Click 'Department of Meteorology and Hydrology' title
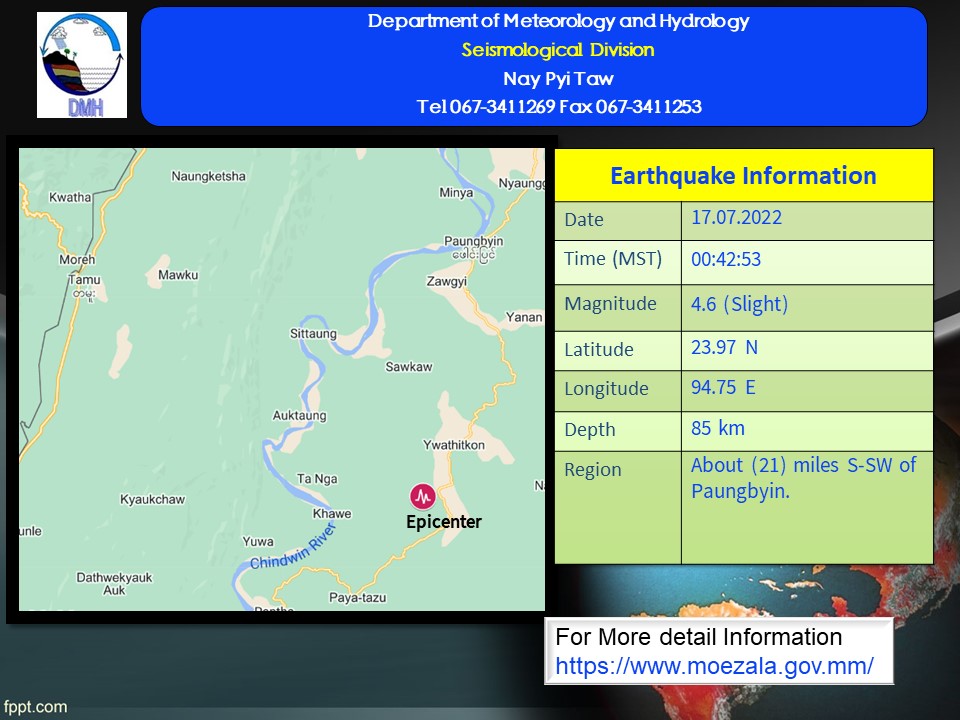Viewport: 960px width, 720px height. click(558, 21)
